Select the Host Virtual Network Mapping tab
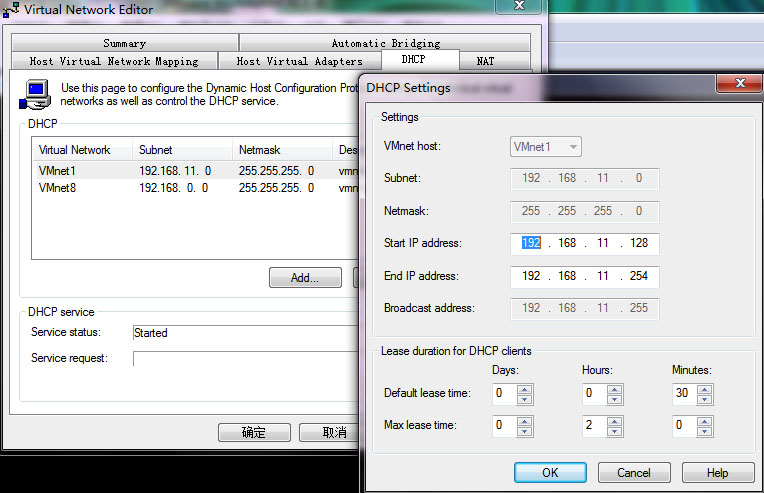Viewport: 764px width, 493px height. pyautogui.click(x=113, y=61)
